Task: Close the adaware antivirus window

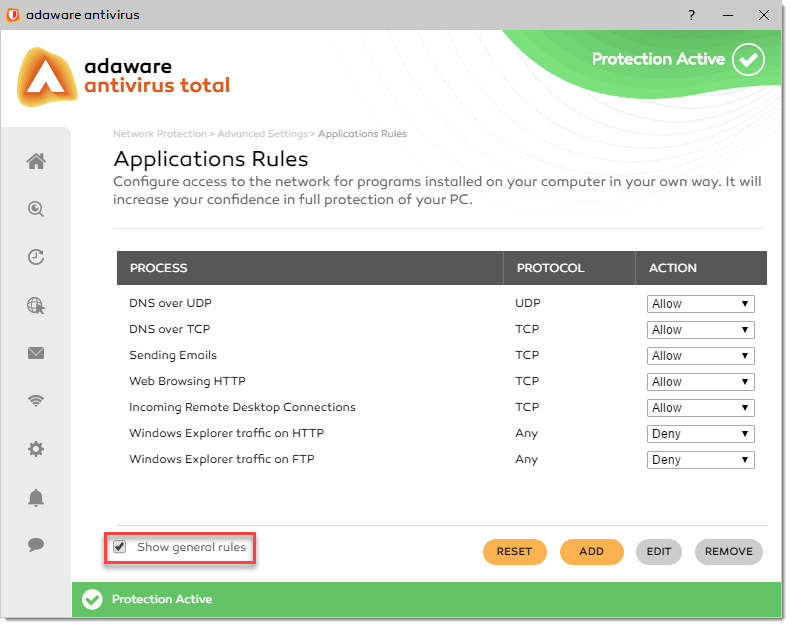Action: [764, 15]
